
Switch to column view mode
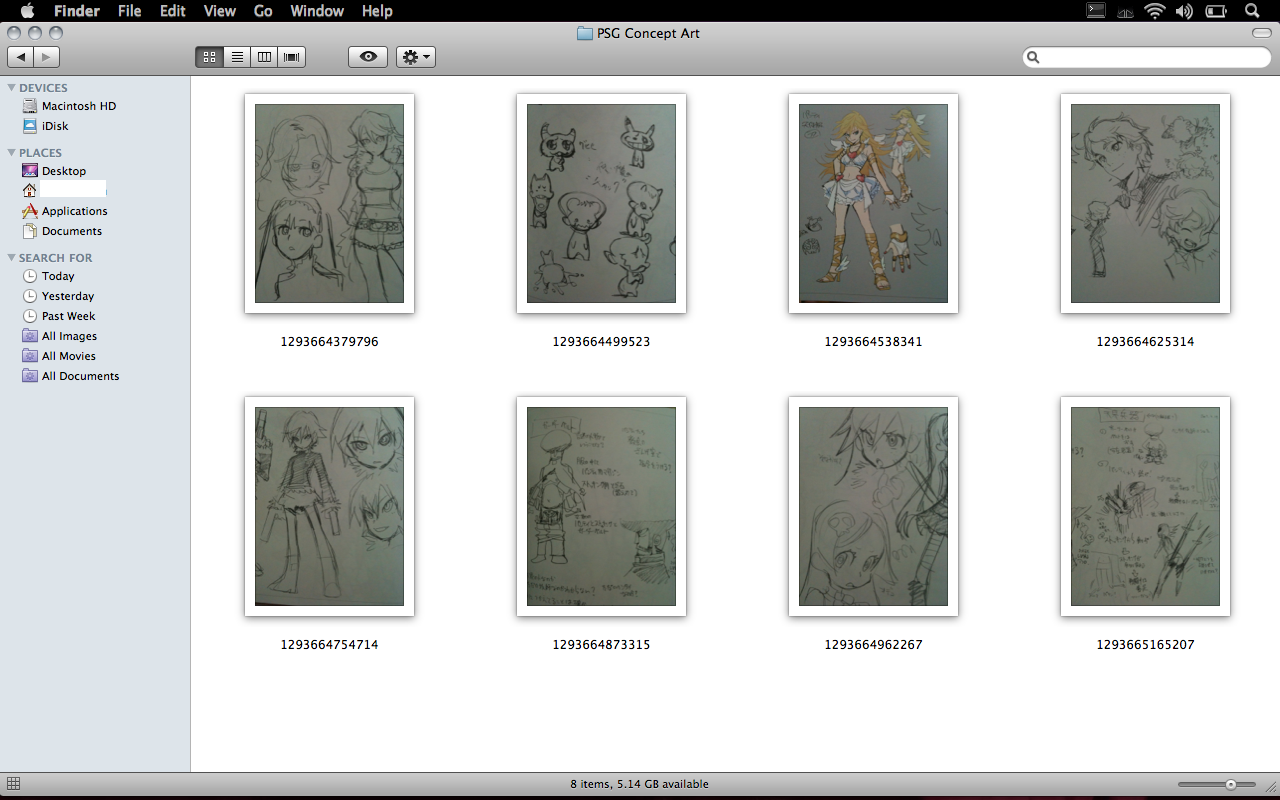point(264,57)
